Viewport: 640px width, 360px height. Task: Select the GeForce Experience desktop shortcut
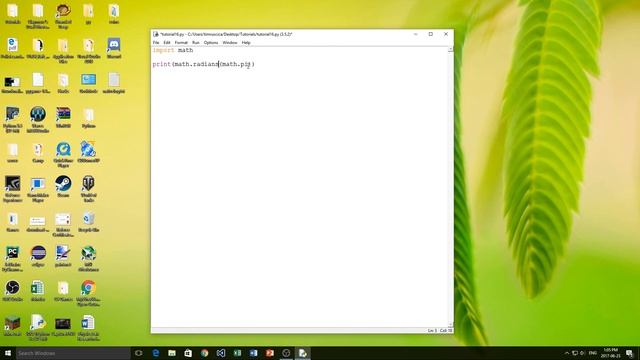(13, 189)
